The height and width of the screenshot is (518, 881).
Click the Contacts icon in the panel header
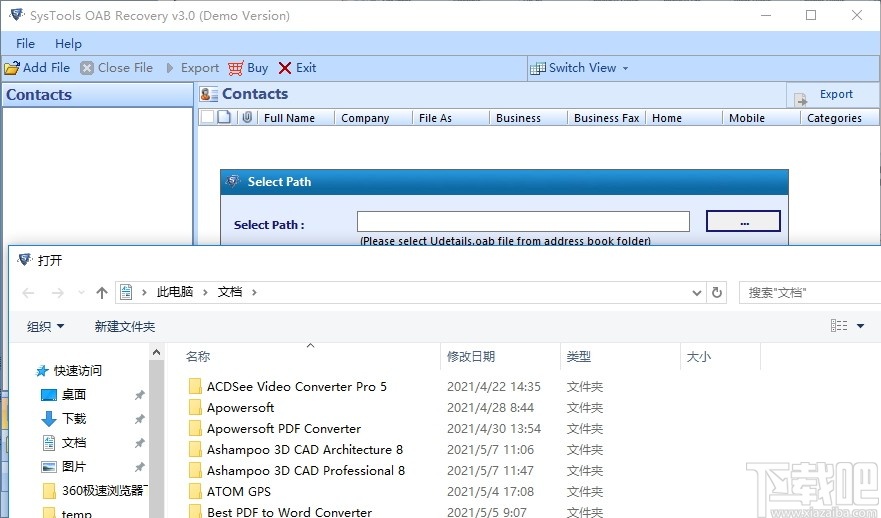[x=209, y=94]
